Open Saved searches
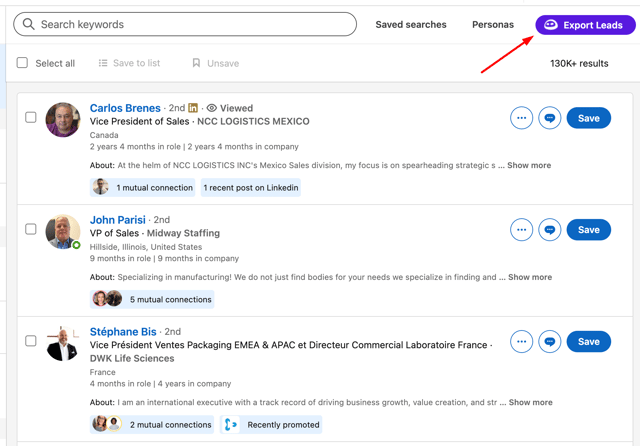Screen dimensions: 640x446 pyautogui.click(x=411, y=24)
